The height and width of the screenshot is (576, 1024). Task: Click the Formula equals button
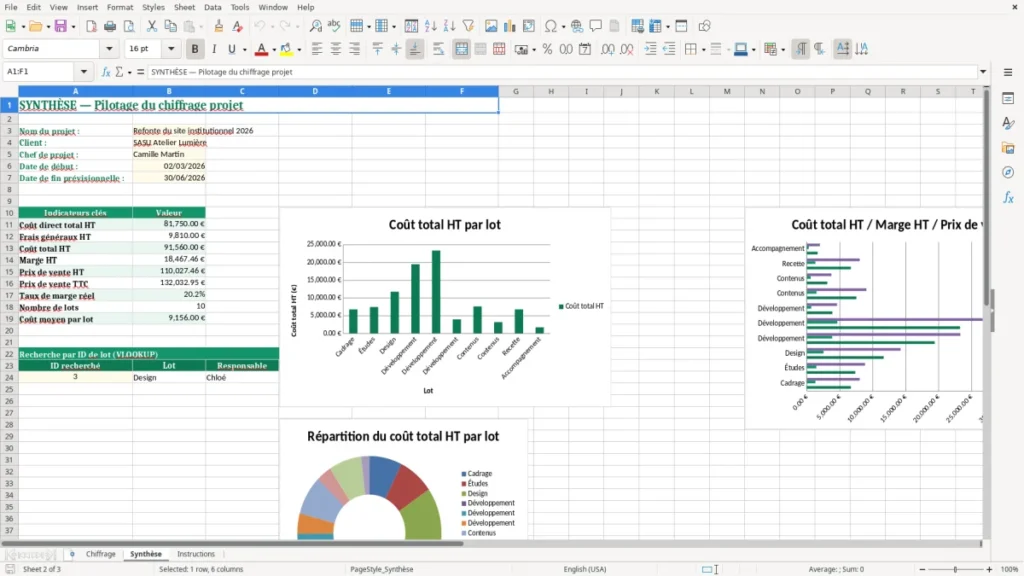tap(140, 72)
